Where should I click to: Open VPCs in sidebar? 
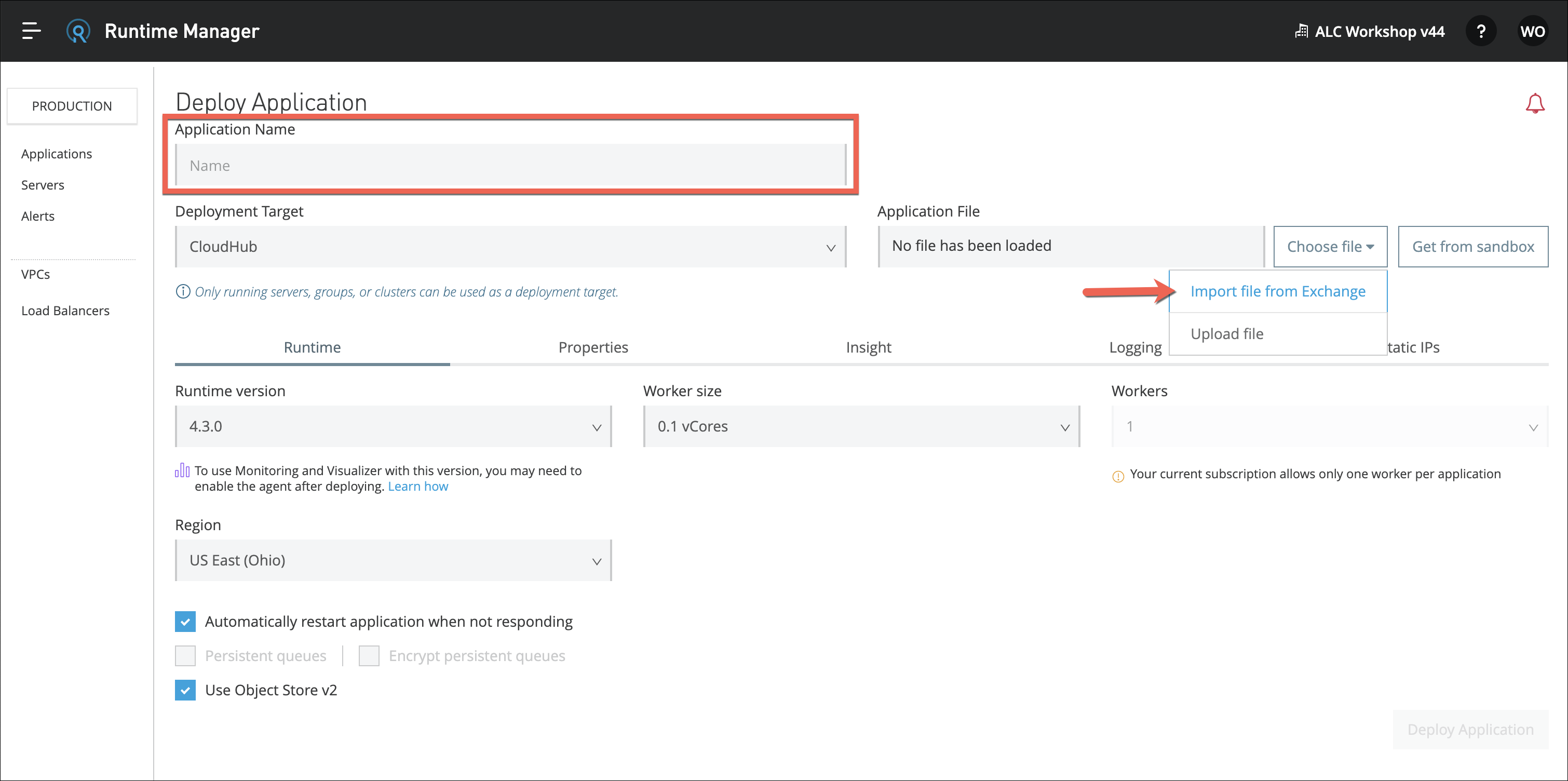pyautogui.click(x=35, y=274)
